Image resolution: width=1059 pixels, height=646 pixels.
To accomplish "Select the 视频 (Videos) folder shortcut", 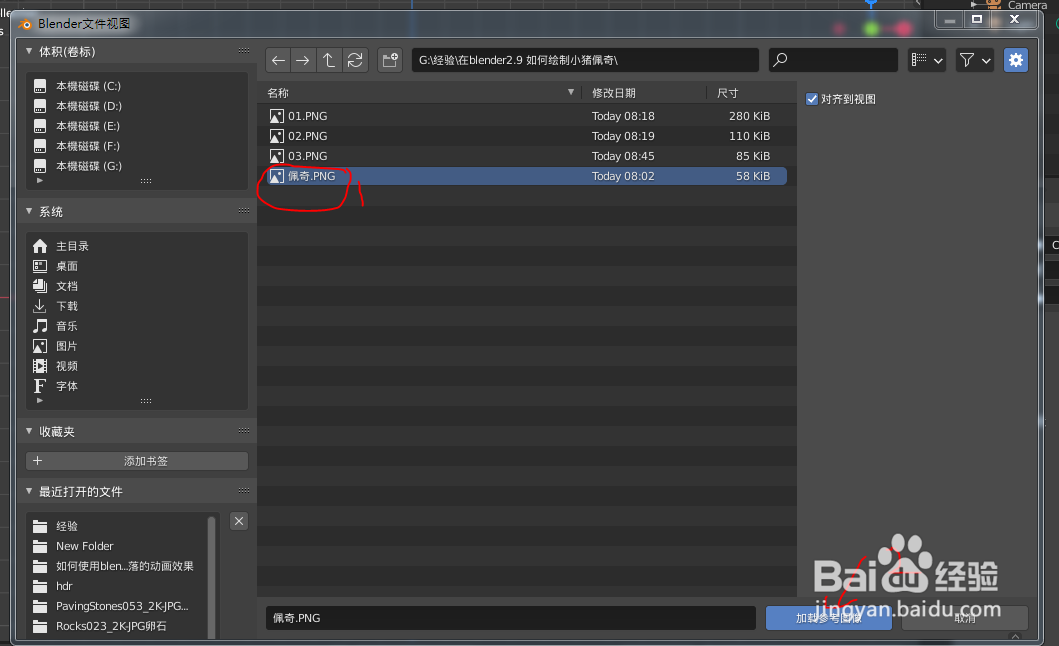I will click(66, 365).
